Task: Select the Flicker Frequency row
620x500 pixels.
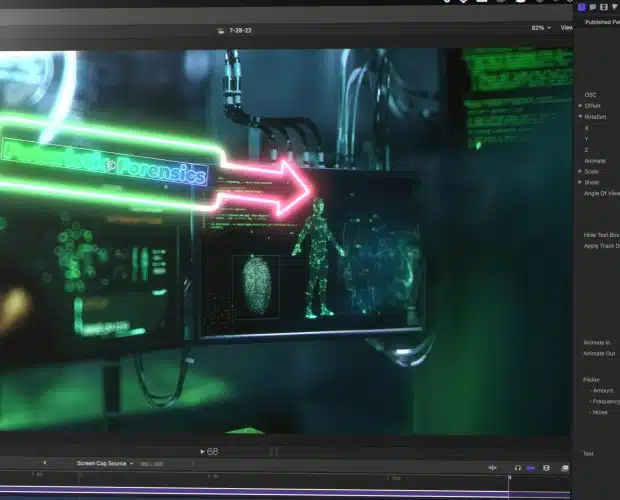Action: 605,401
